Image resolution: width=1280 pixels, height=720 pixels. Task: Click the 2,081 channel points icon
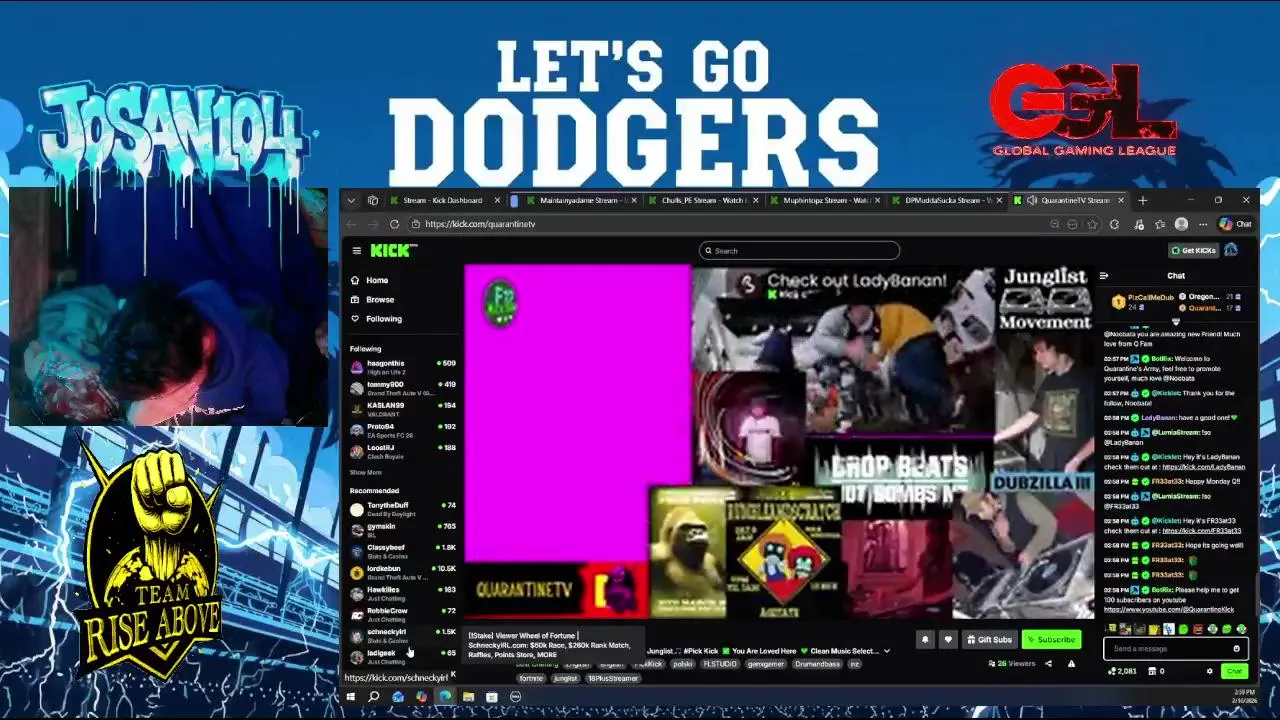[x=1112, y=671]
